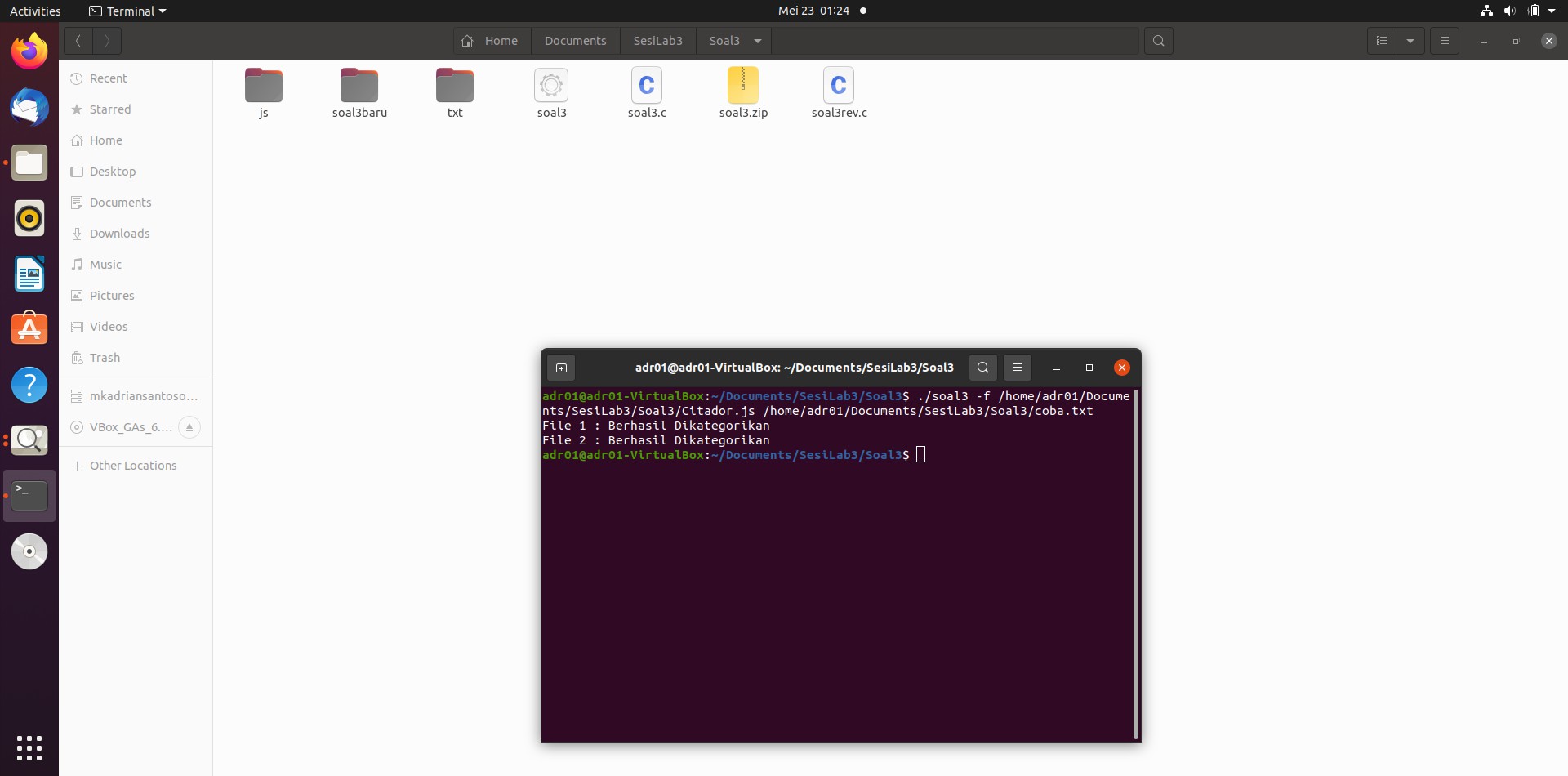This screenshot has width=1568, height=776.
Task: Switch Files to list view
Action: pos(1381,40)
